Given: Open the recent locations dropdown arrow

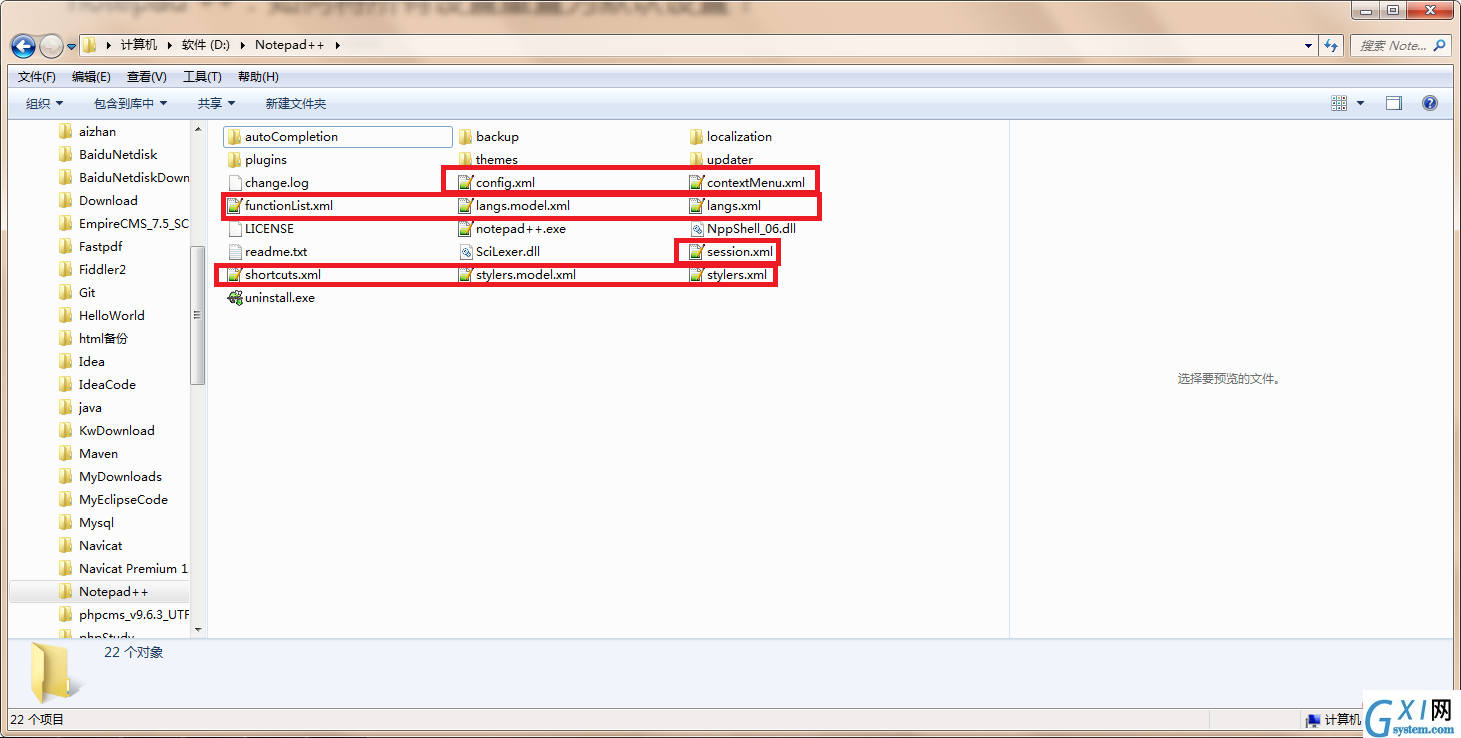Looking at the screenshot, I should (72, 46).
